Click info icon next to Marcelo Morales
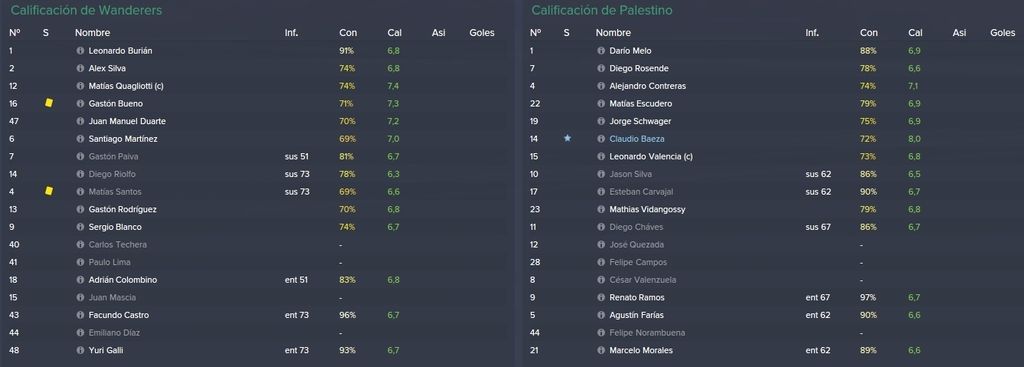1024x367 pixels. pos(601,350)
